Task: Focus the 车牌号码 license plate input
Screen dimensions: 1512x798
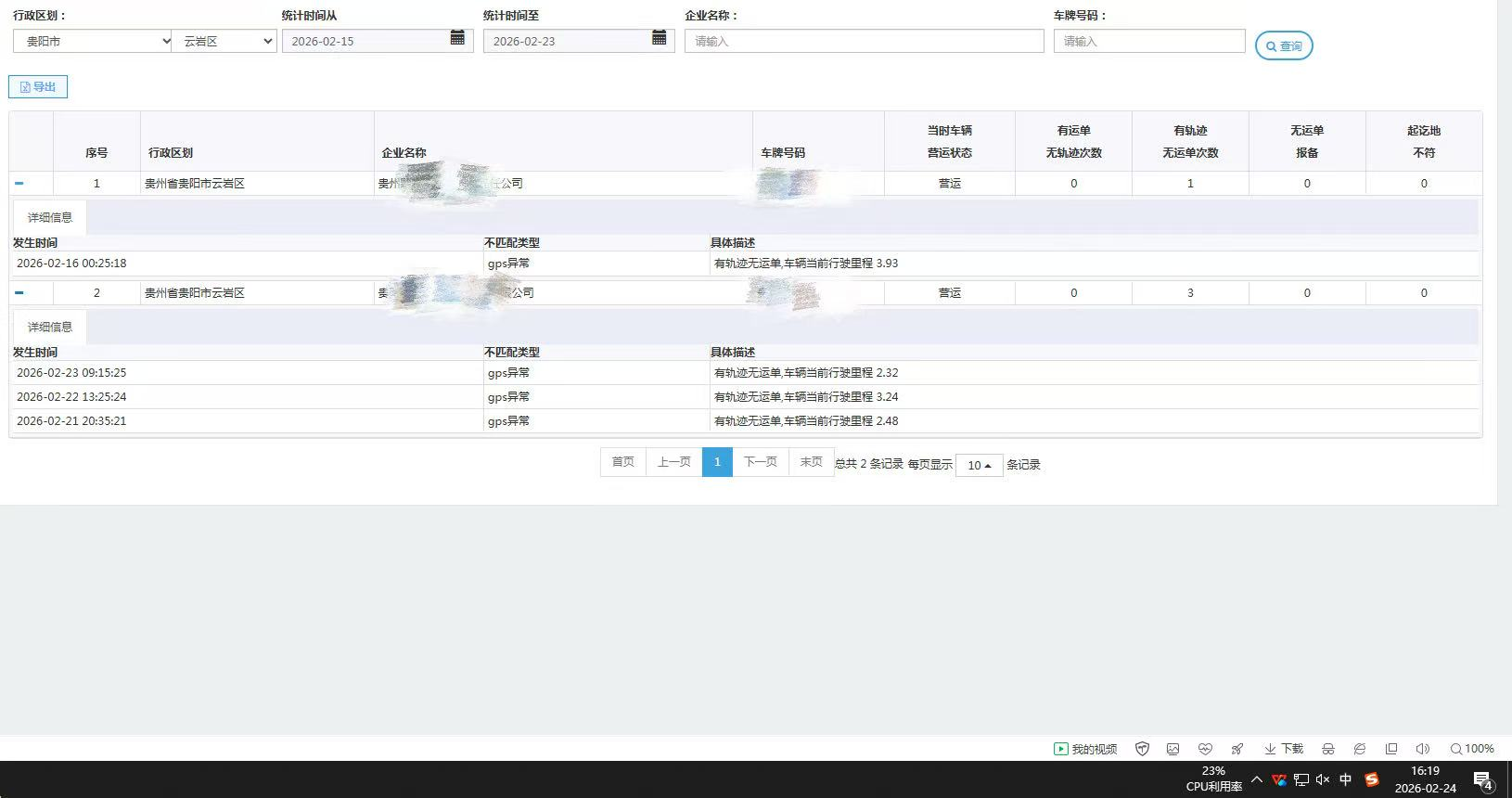Action: [x=1148, y=42]
